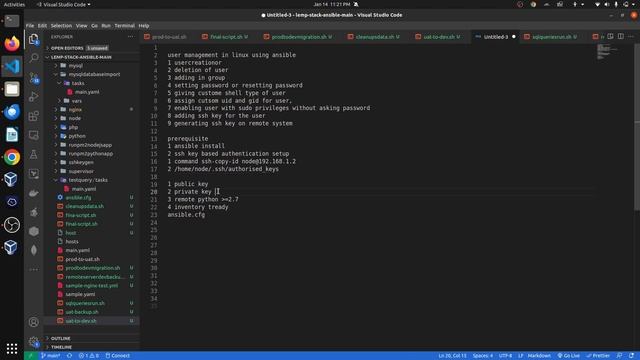Open the Docker view in activity bar
The width and height of the screenshot is (640, 360).
[33, 193]
